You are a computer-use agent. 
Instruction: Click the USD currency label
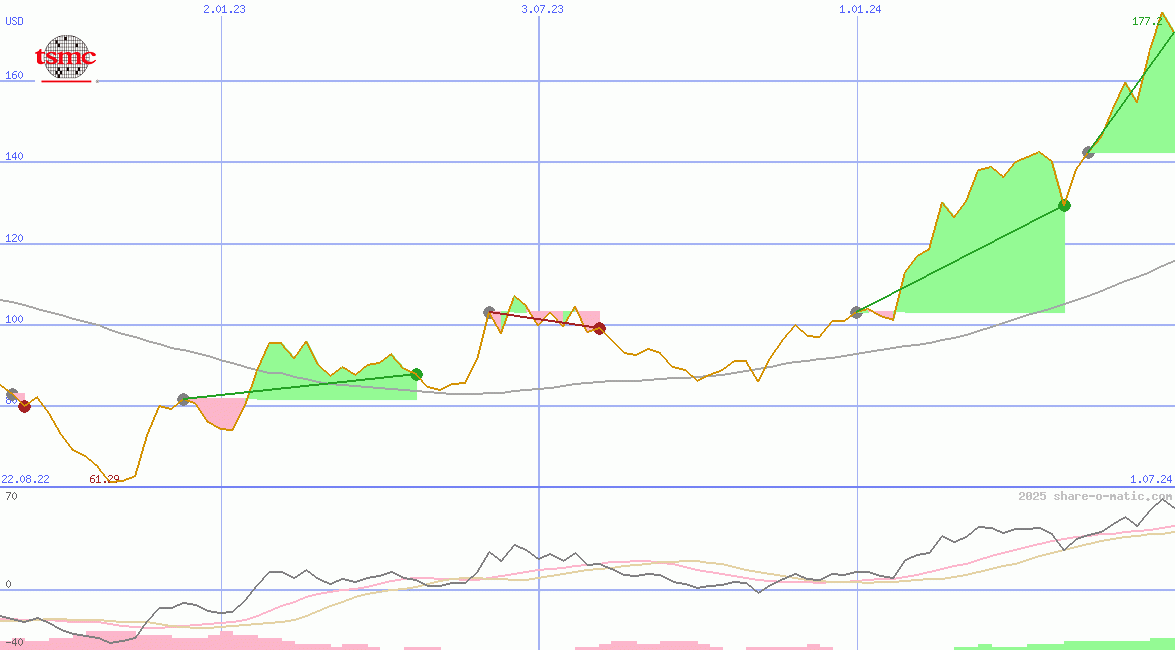tap(14, 21)
